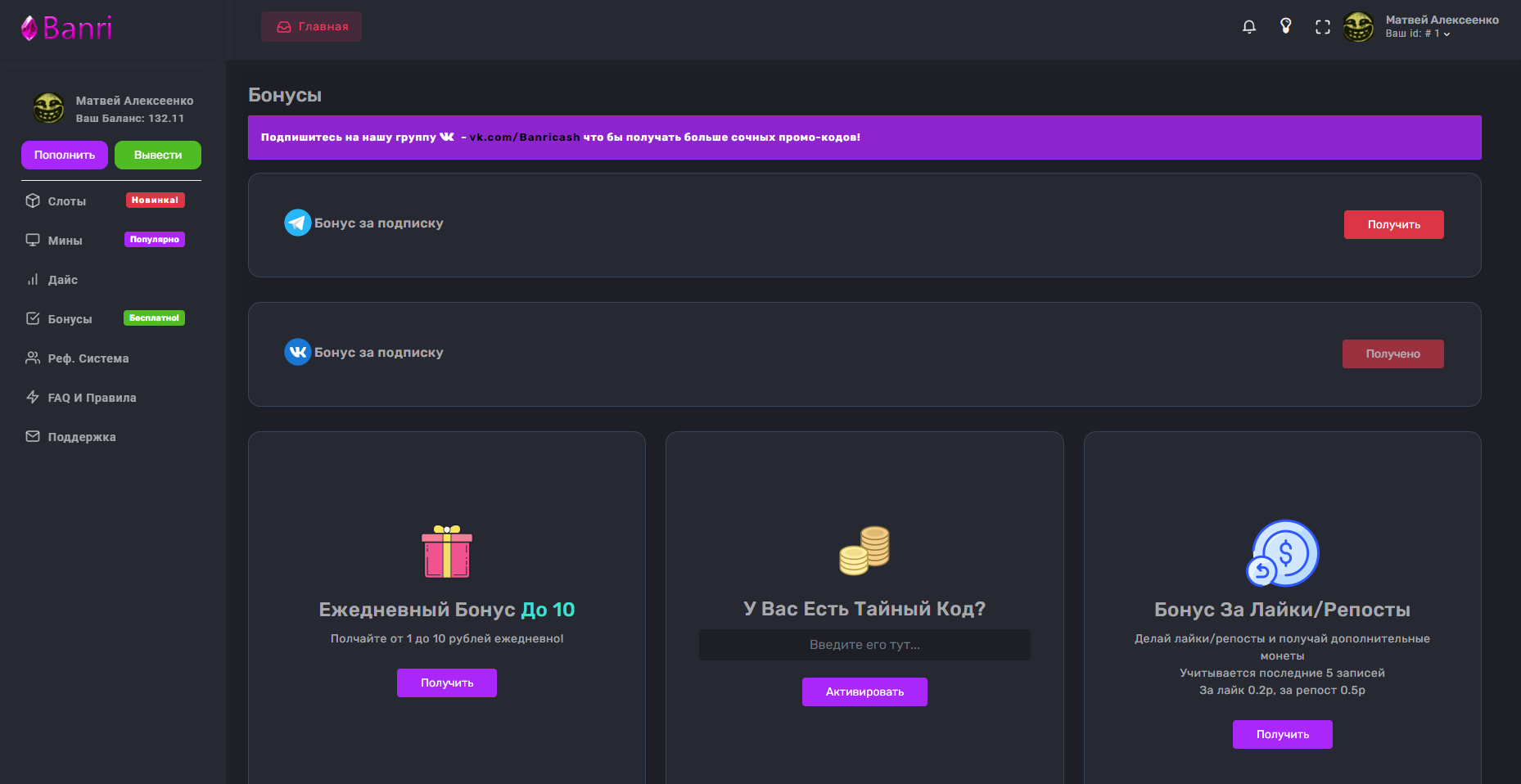Click the likes/reposts dollar coin icon
Image resolution: width=1521 pixels, height=784 pixels.
click(x=1282, y=553)
